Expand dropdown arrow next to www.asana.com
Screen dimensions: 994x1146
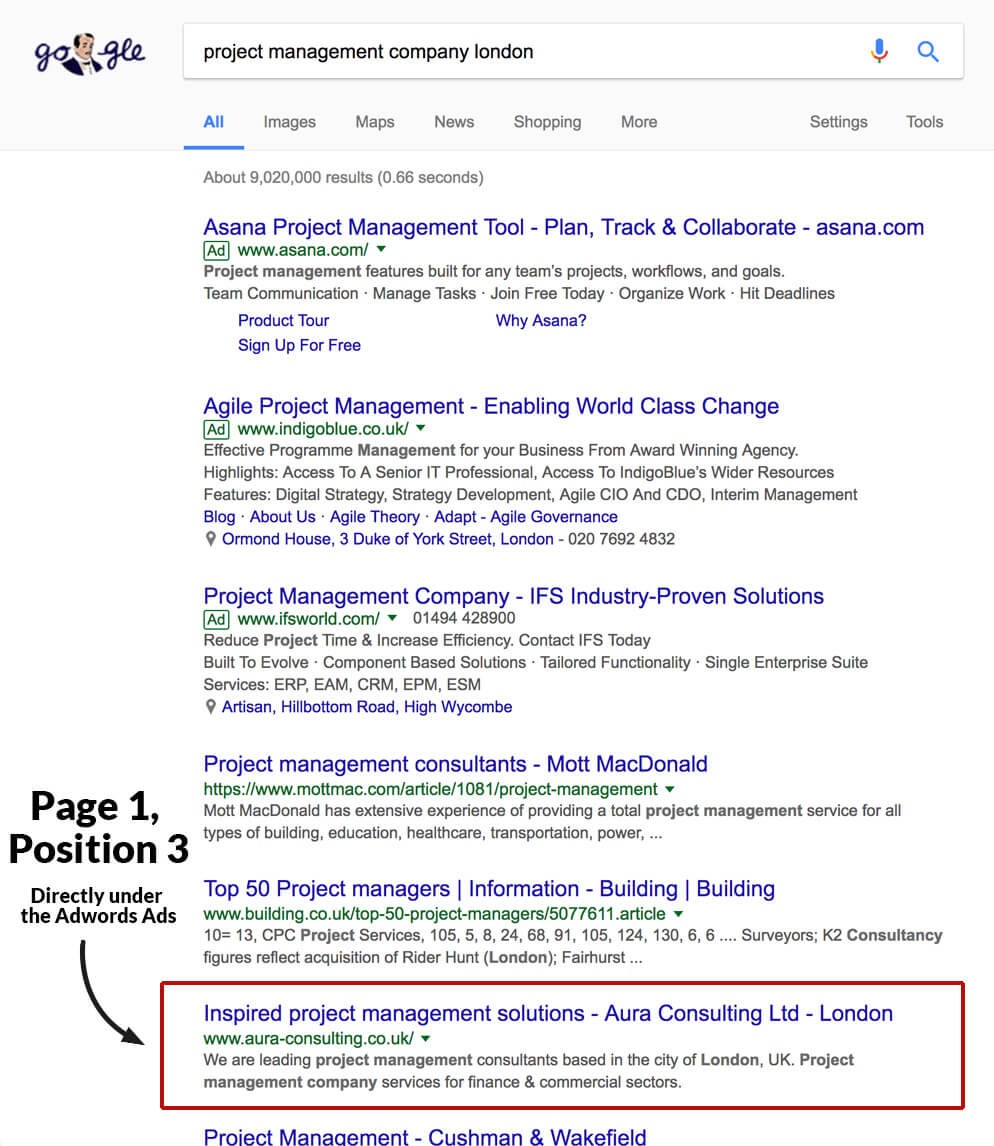tap(381, 249)
